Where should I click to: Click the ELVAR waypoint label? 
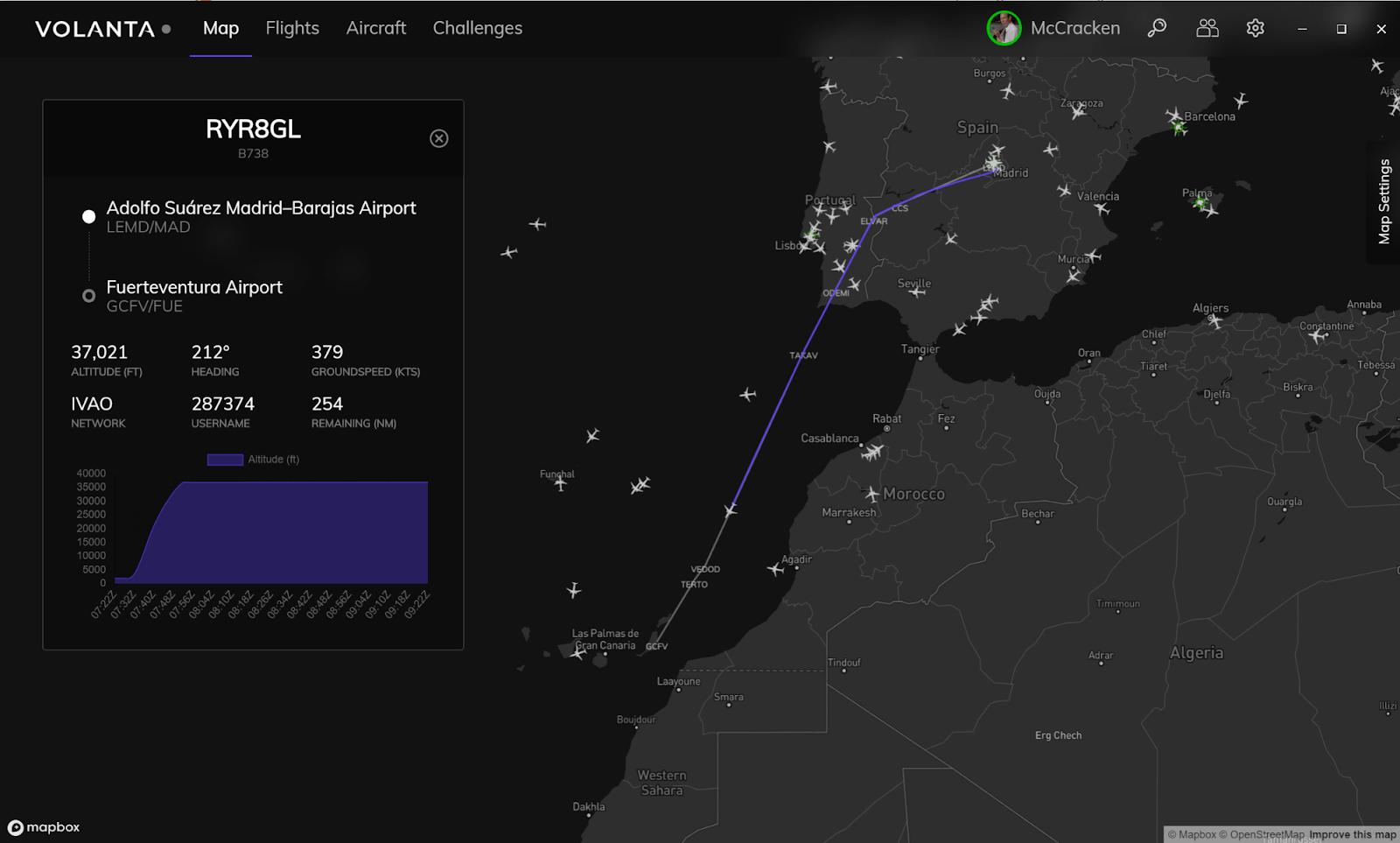click(x=874, y=221)
